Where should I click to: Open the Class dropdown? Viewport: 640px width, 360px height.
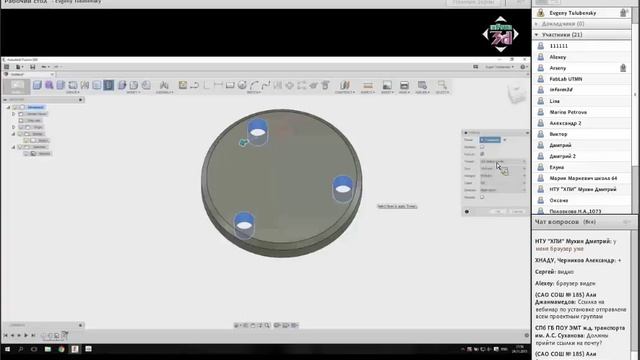[x=502, y=183]
